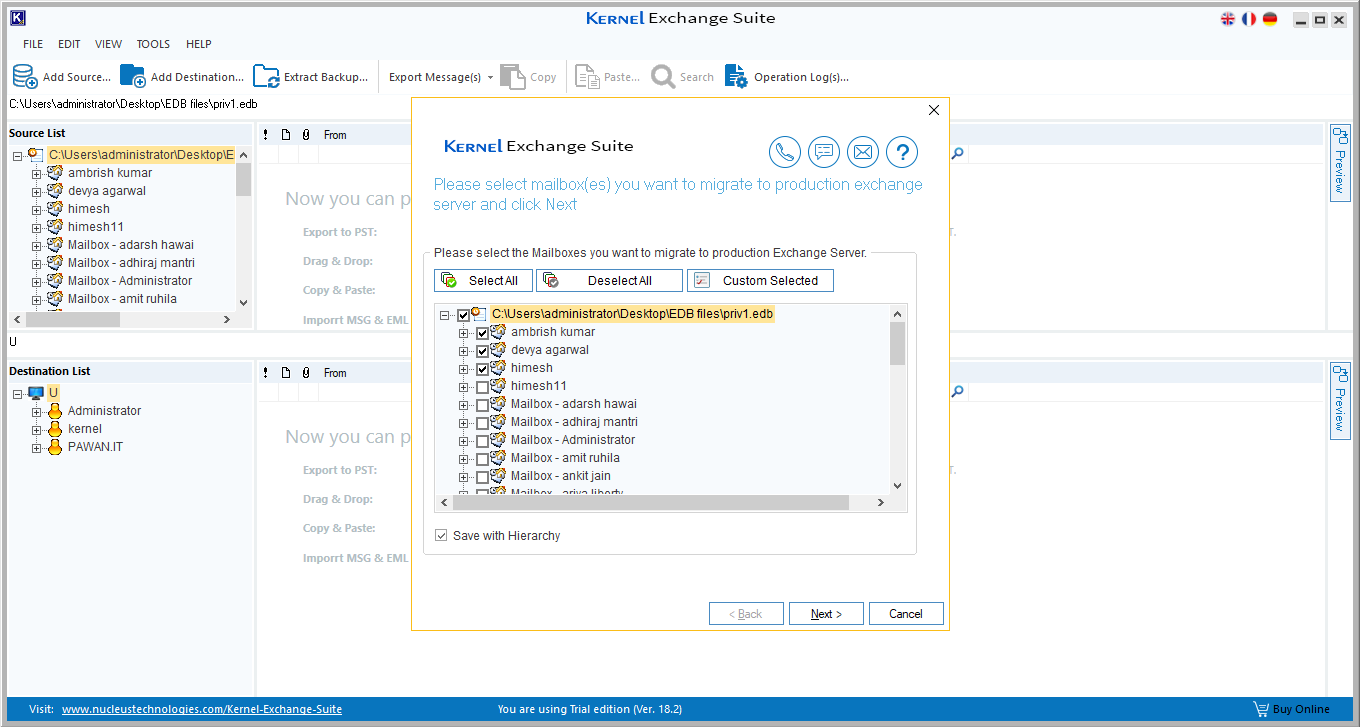This screenshot has width=1360, height=727.
Task: Click the PAWAN.IT user icon in Destination List
Action: 55,447
